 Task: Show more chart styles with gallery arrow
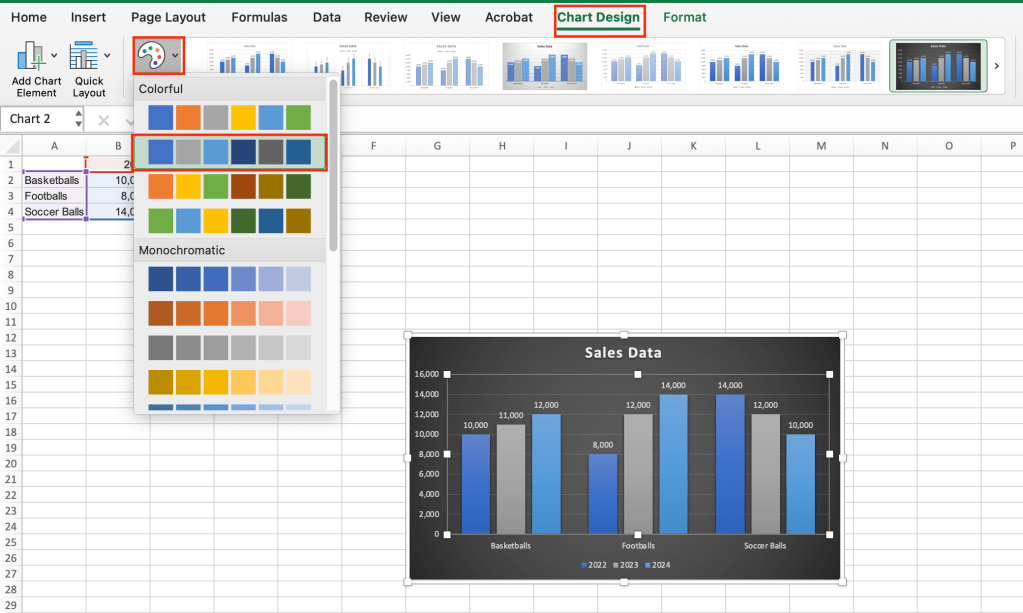pos(996,66)
